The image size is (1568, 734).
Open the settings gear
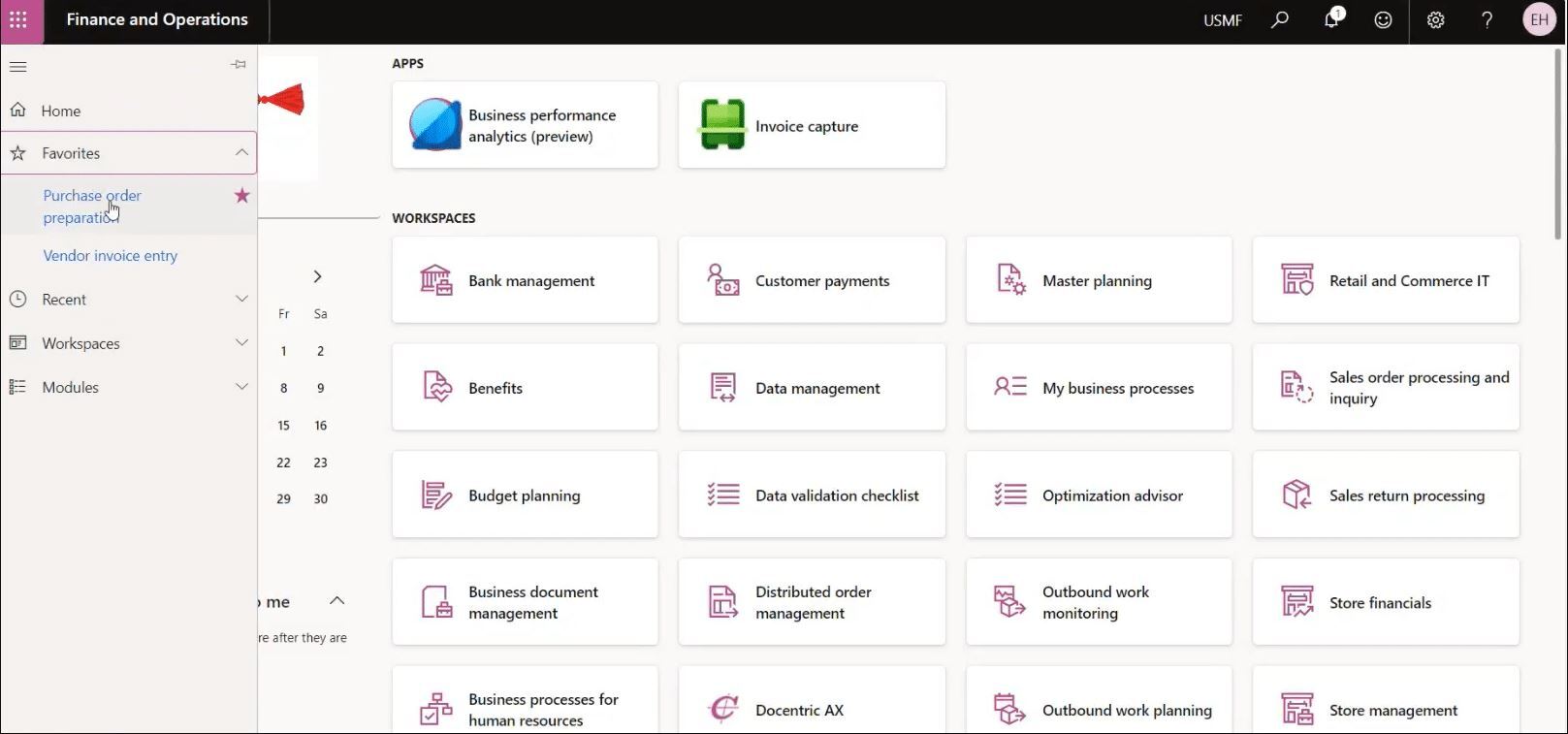[1435, 20]
